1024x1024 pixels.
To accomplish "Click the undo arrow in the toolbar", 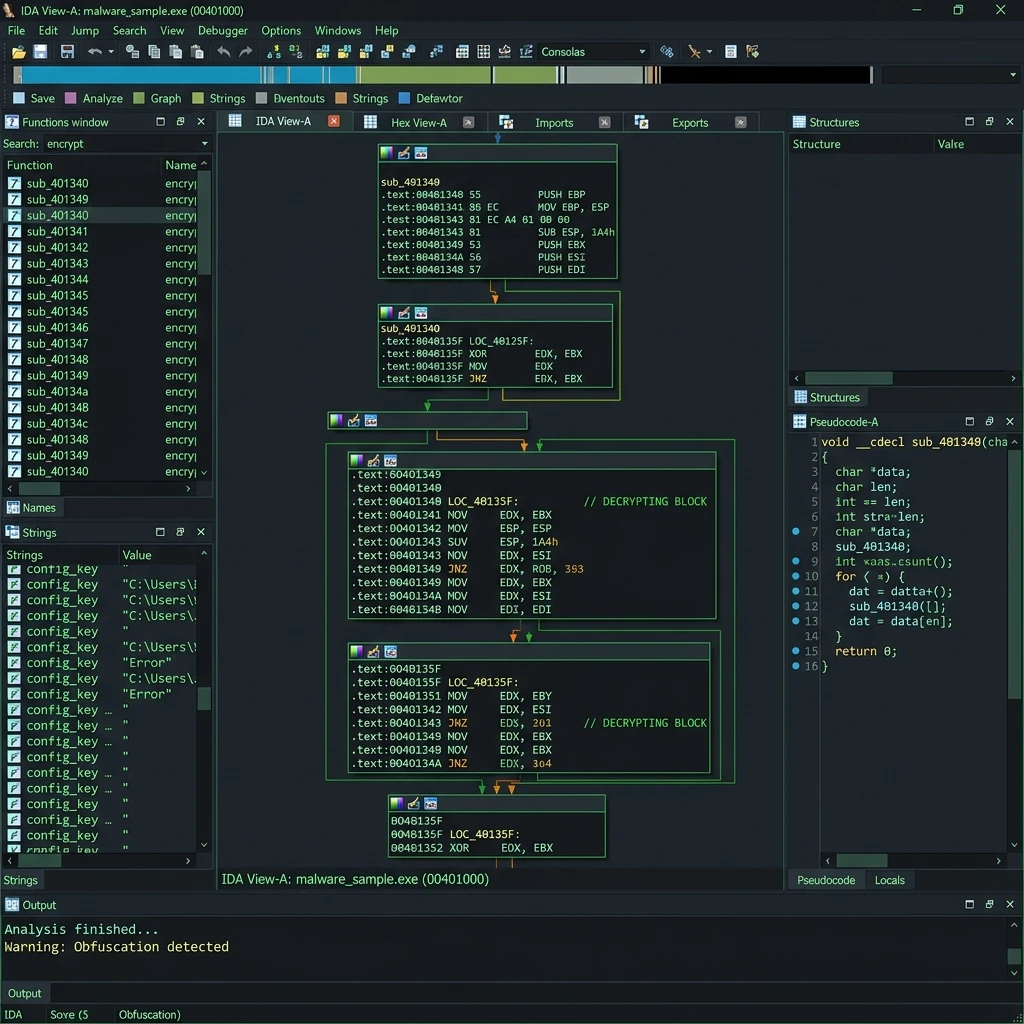I will point(95,52).
